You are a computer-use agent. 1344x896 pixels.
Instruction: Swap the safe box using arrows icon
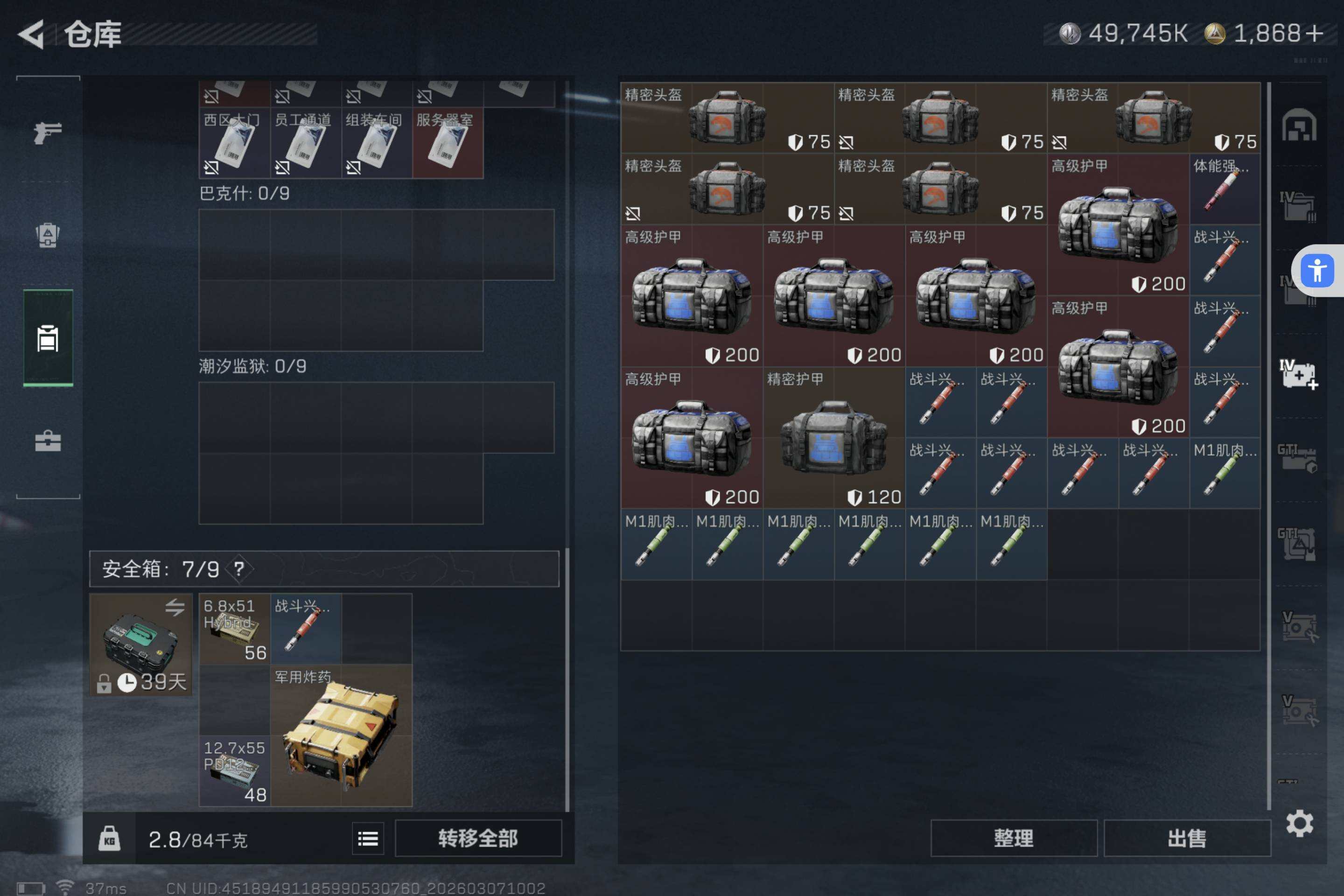175,607
